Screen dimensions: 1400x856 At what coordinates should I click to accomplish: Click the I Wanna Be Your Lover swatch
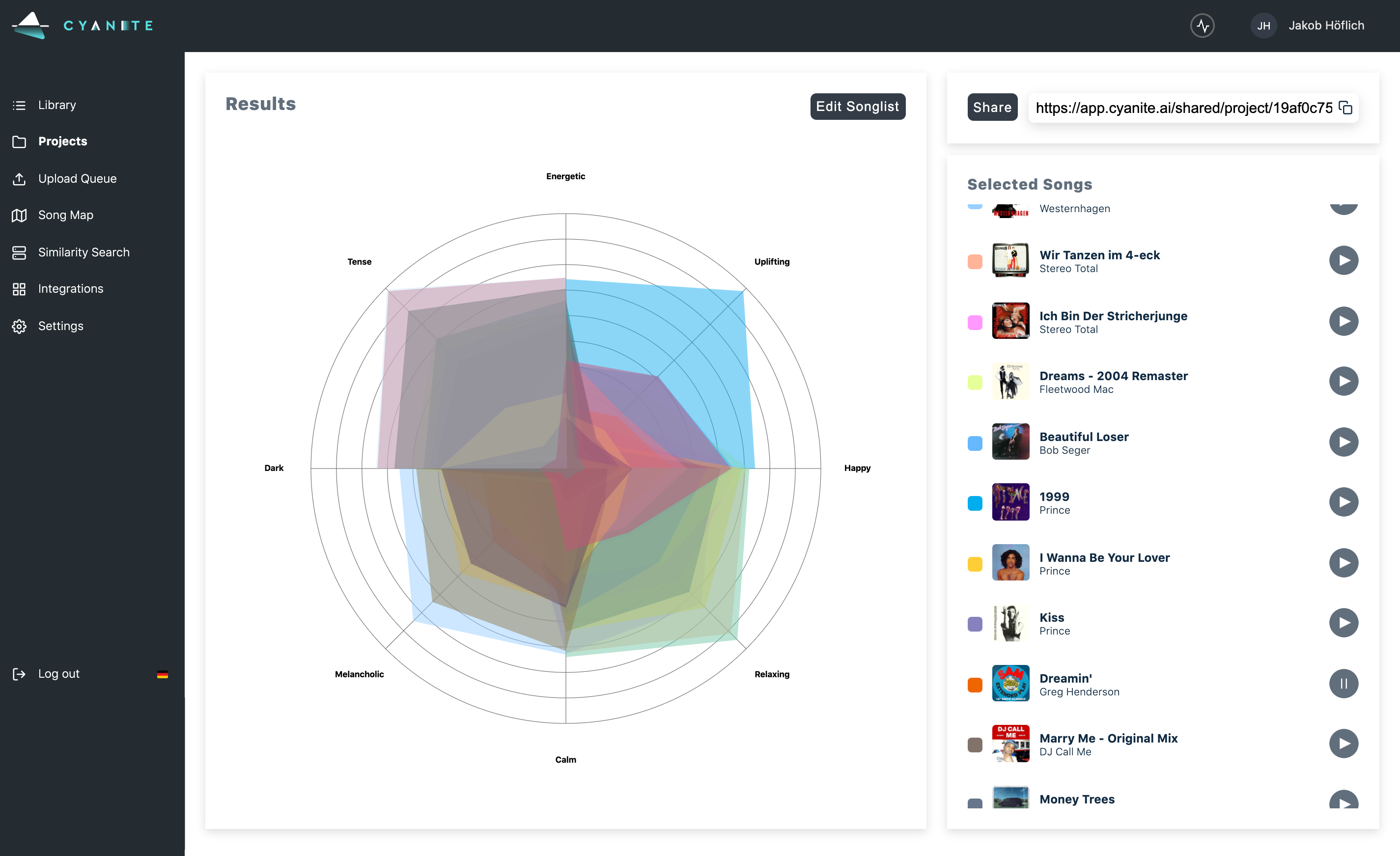(975, 564)
